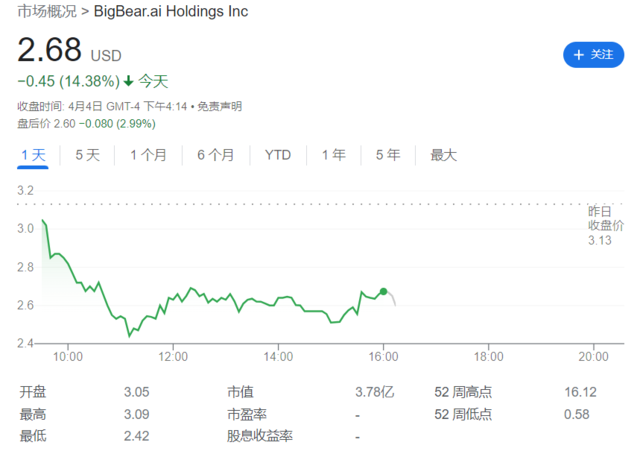
Task: Switch to the 5天 chart tab
Action: click(87, 155)
